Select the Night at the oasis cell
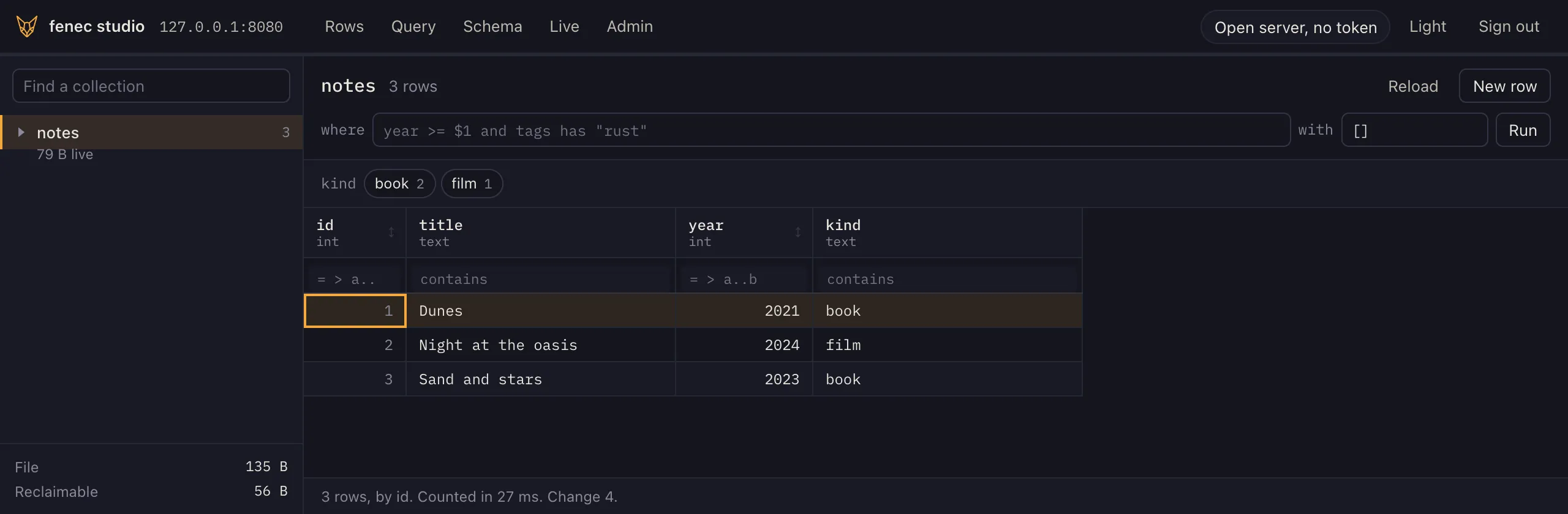 (x=541, y=345)
